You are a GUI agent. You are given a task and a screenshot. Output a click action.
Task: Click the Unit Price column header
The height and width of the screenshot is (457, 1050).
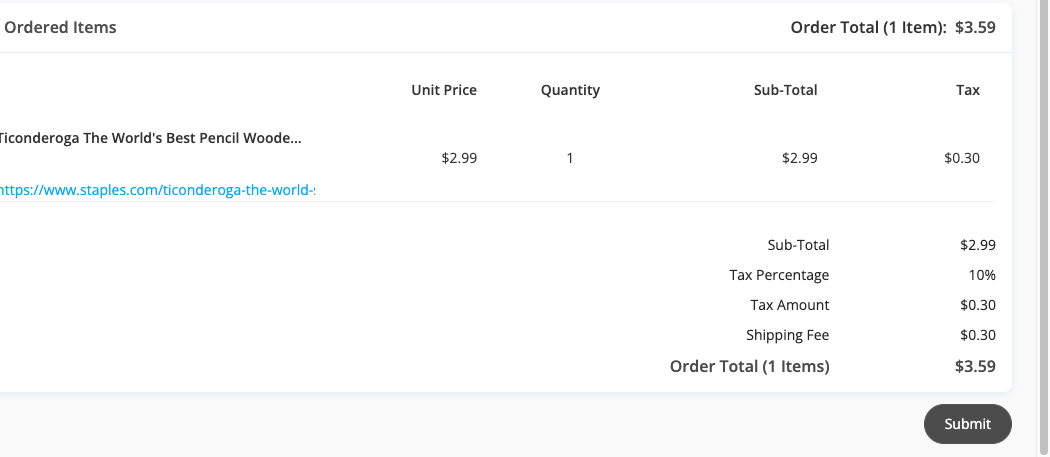click(x=444, y=90)
